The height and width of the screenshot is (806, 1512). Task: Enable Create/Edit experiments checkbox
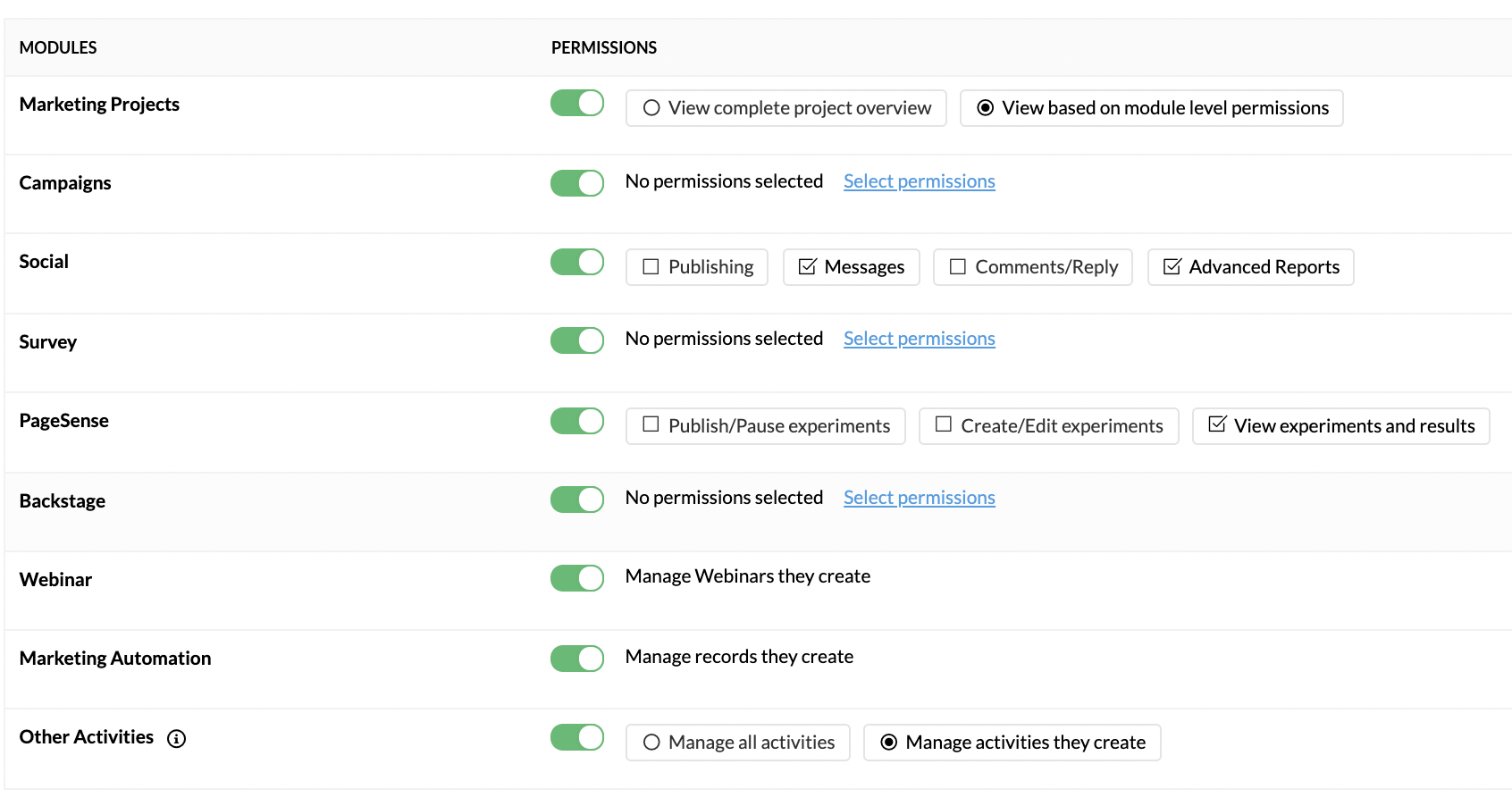1049,426
